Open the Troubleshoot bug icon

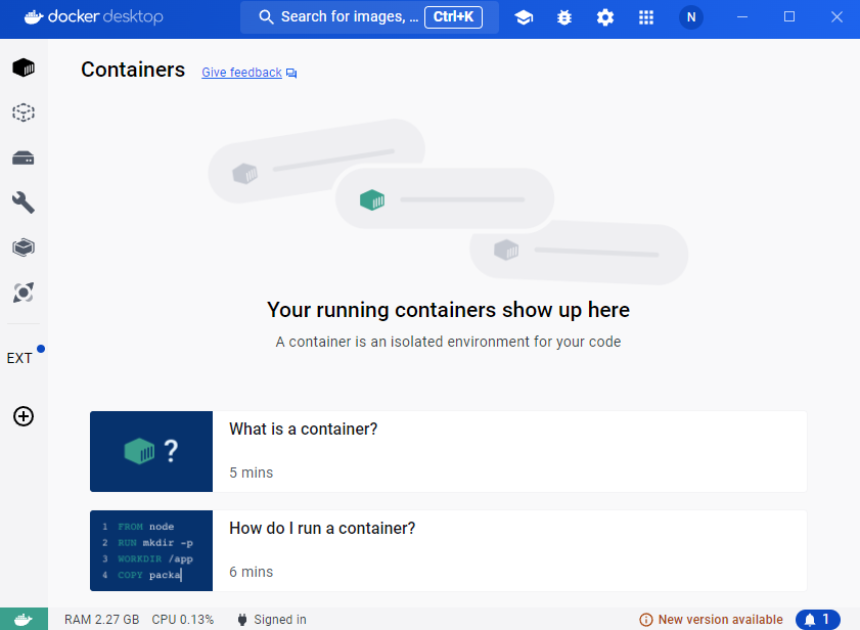pos(564,18)
